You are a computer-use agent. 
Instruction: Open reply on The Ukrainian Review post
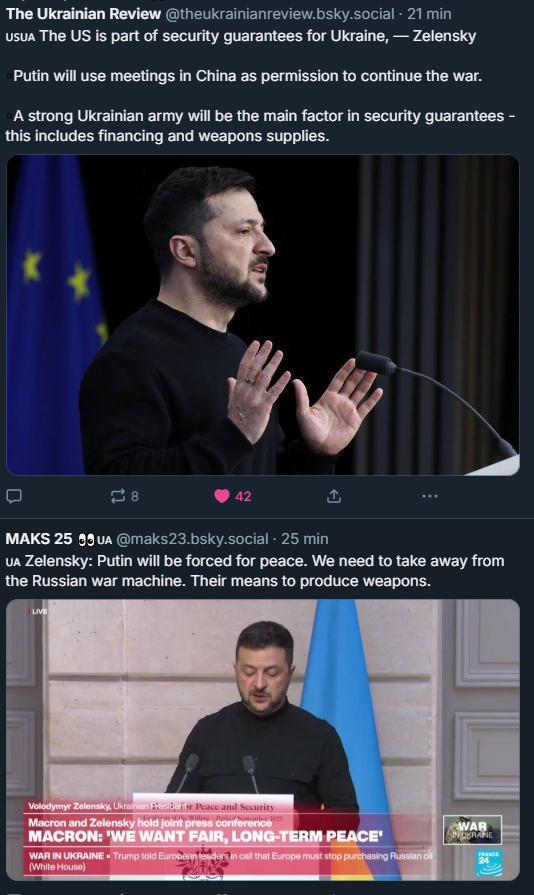point(14,496)
